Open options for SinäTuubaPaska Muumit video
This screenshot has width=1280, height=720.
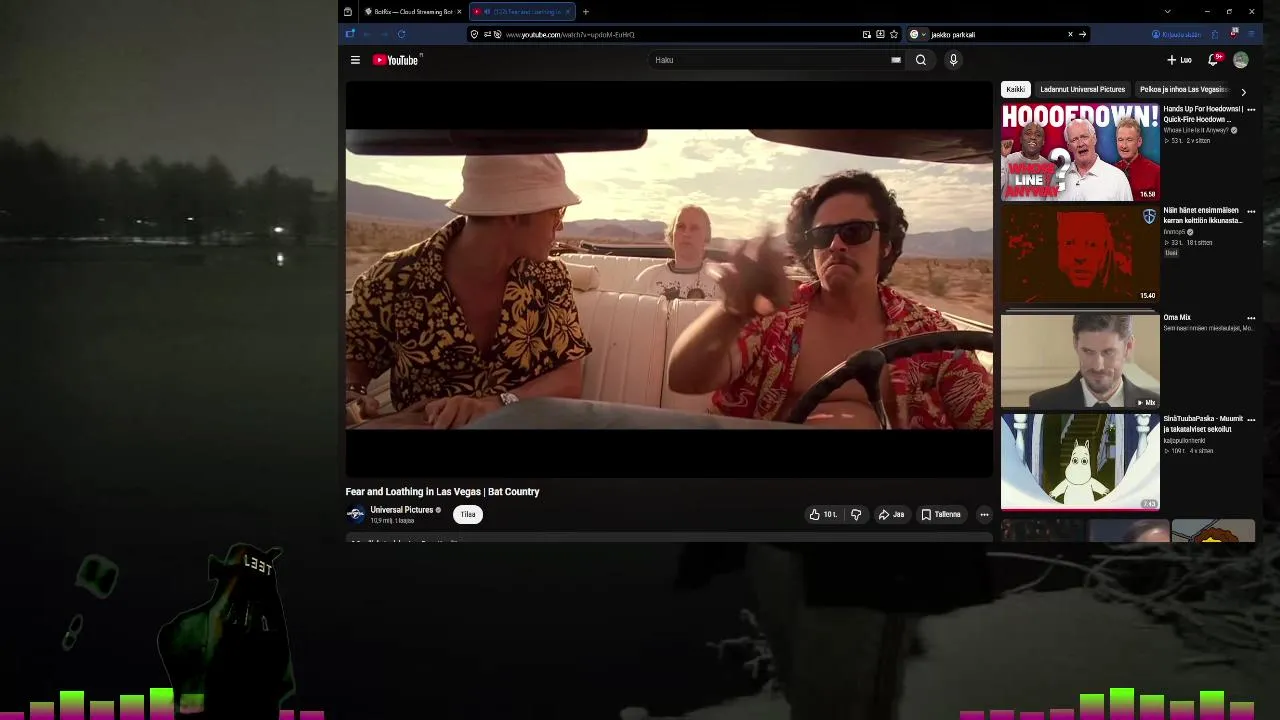pos(1251,420)
